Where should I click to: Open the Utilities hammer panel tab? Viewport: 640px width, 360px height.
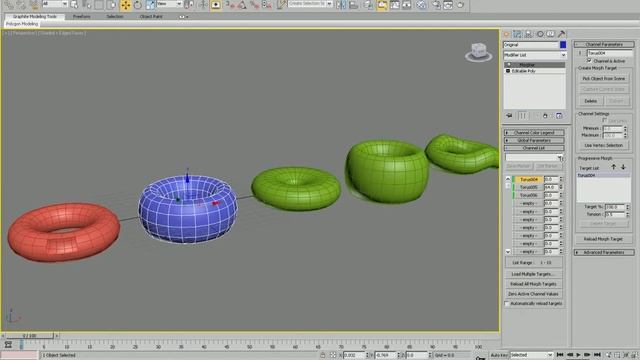(562, 34)
